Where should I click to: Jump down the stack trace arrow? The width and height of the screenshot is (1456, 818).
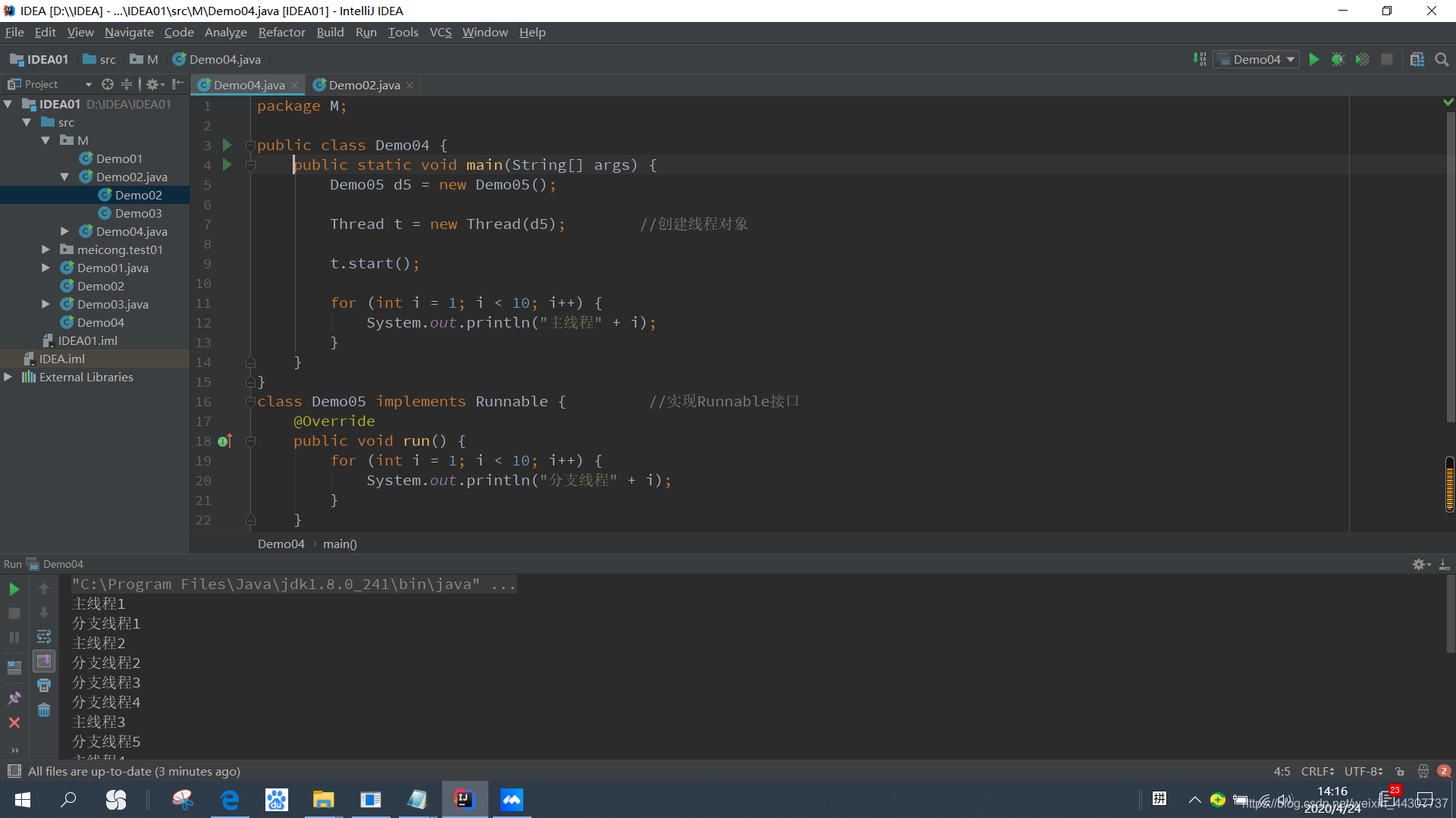pos(44,613)
